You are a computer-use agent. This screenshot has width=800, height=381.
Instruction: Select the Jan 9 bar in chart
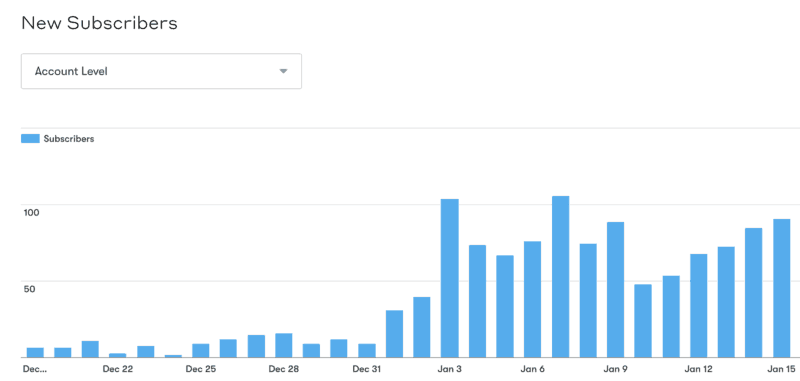615,290
